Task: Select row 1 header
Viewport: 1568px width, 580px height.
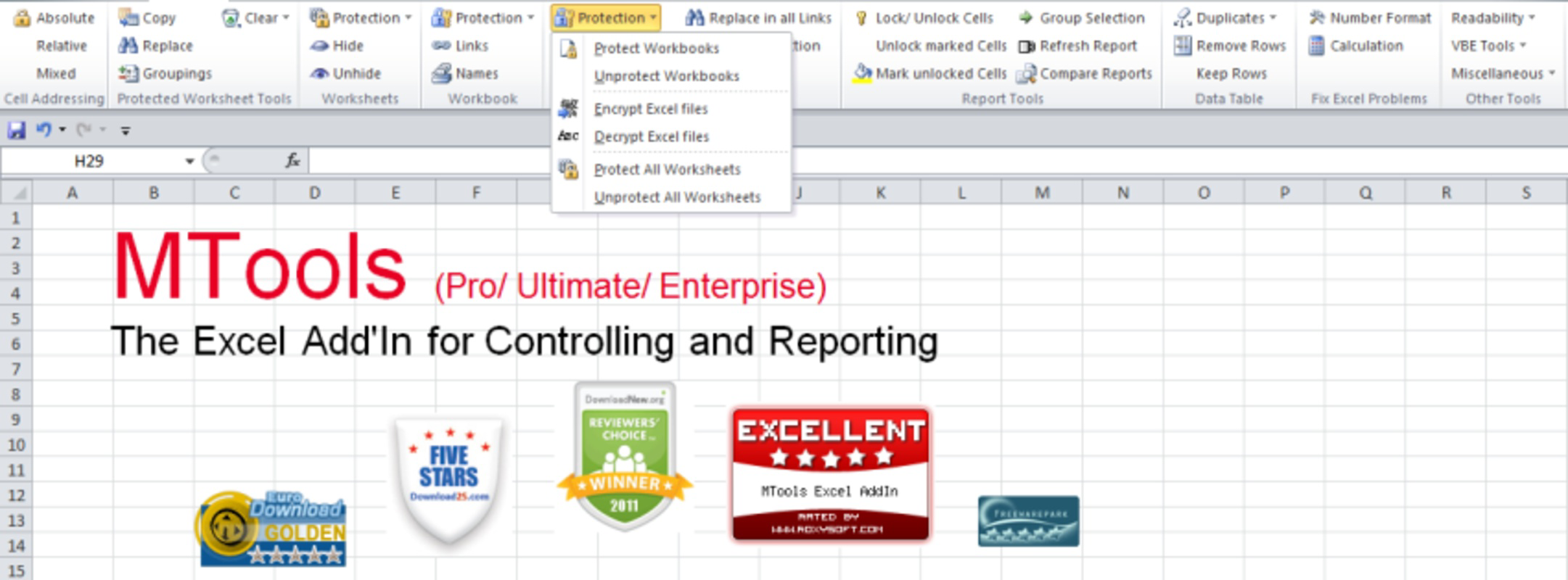Action: click(16, 217)
